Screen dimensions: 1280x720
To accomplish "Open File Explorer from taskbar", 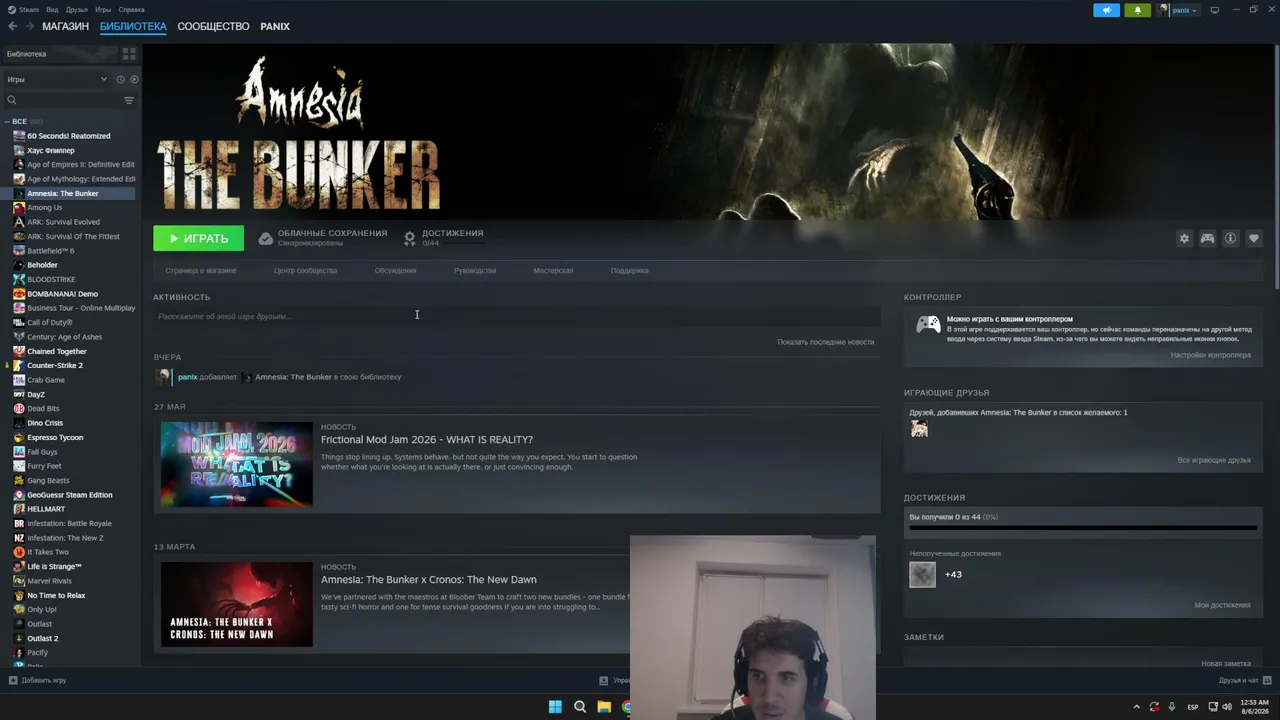I will (604, 707).
